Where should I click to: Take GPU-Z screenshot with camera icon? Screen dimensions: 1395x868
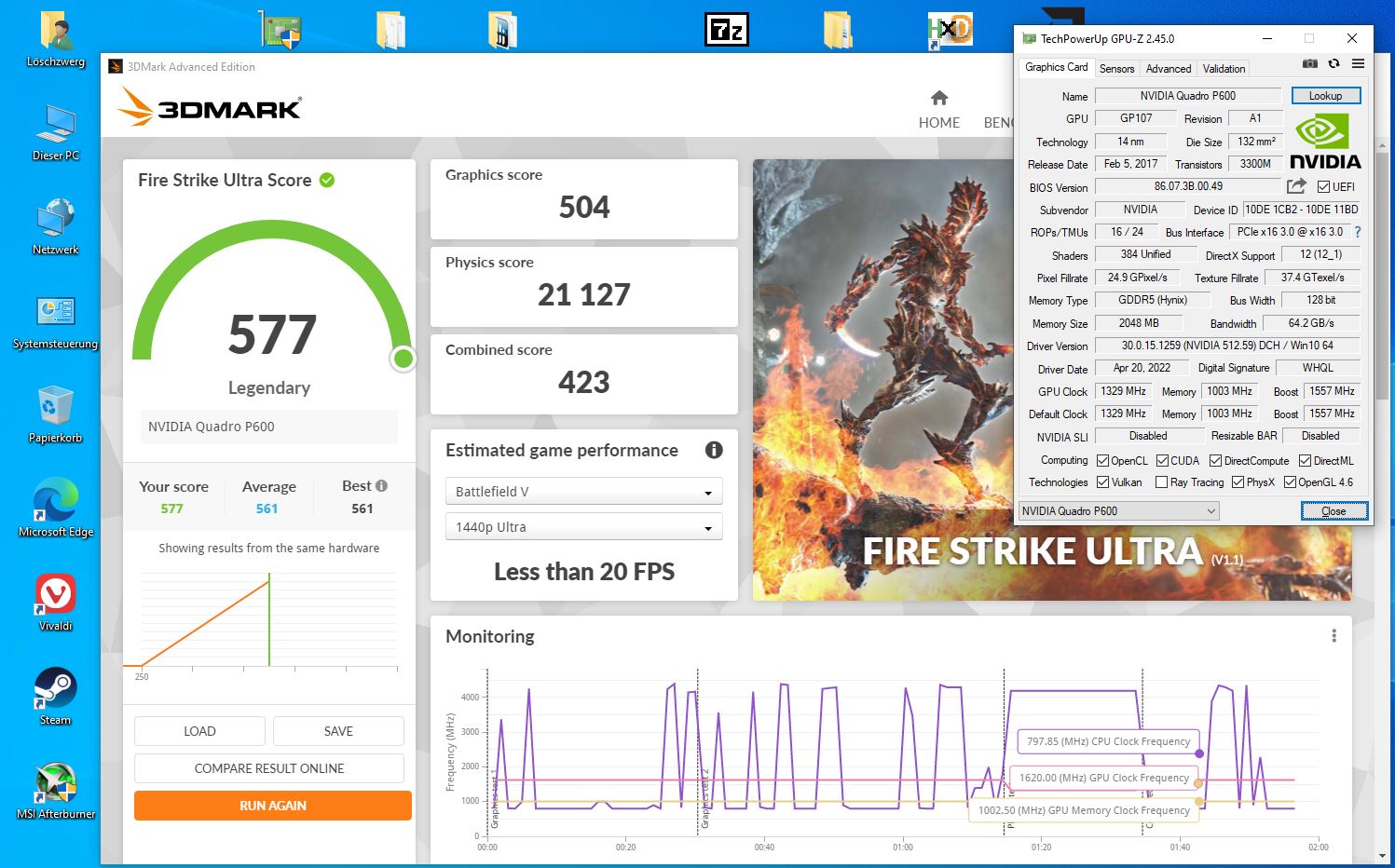[1309, 63]
